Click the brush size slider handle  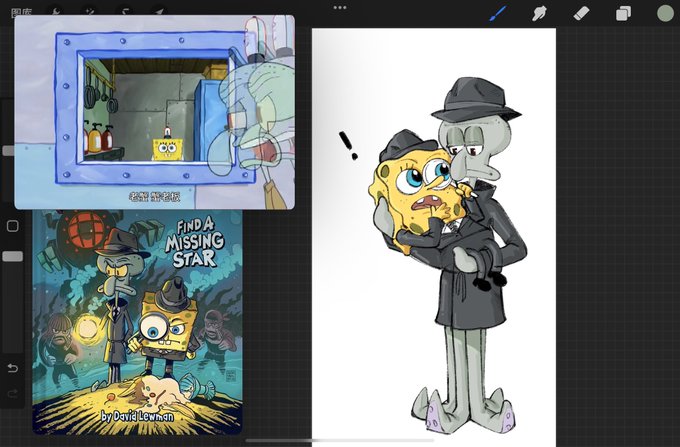click(x=8, y=150)
